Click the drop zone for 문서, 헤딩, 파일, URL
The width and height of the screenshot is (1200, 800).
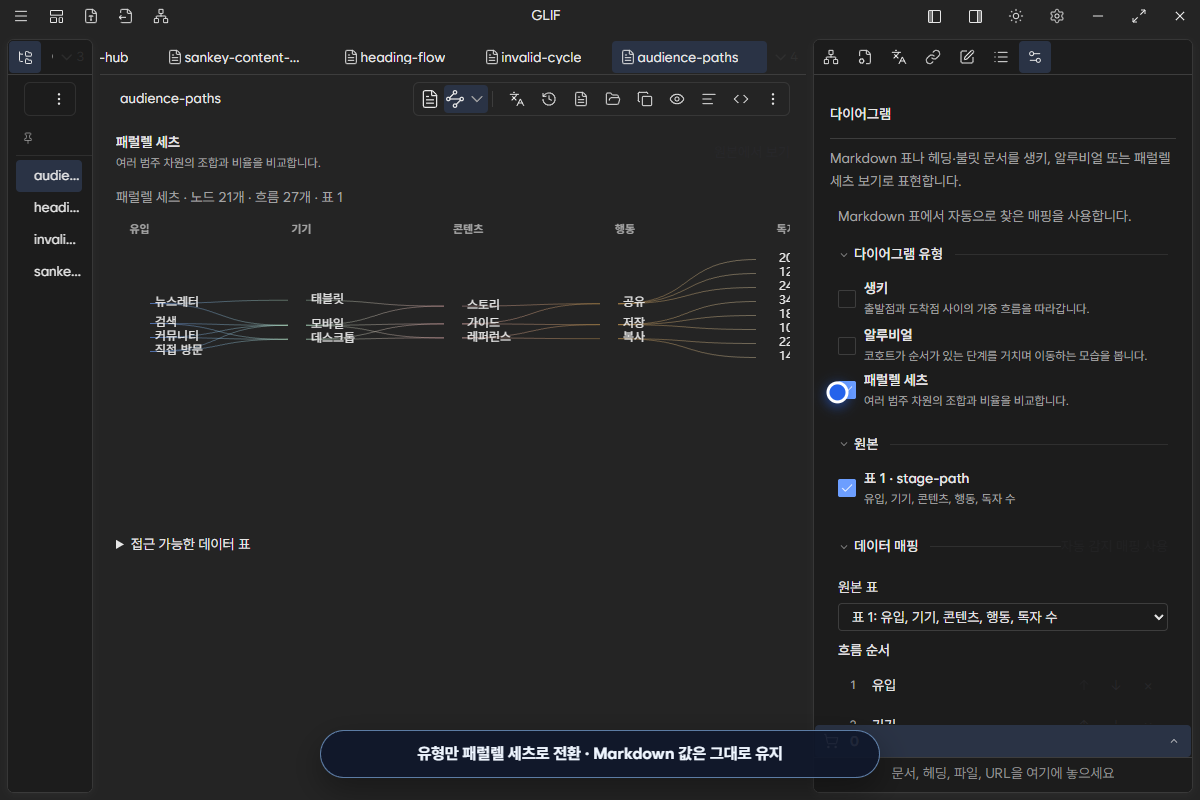(1003, 773)
